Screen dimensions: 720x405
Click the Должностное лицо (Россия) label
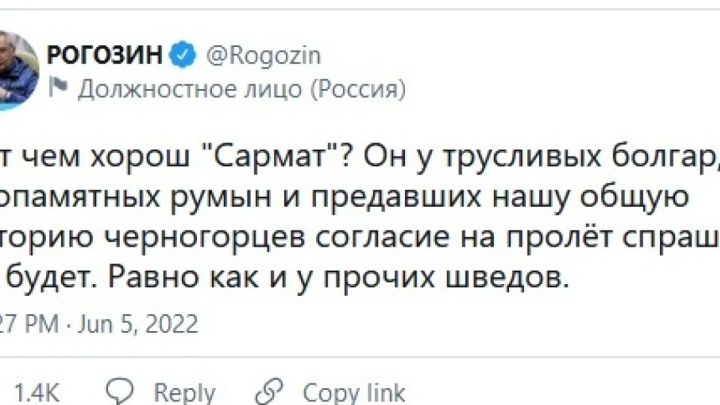click(x=240, y=88)
